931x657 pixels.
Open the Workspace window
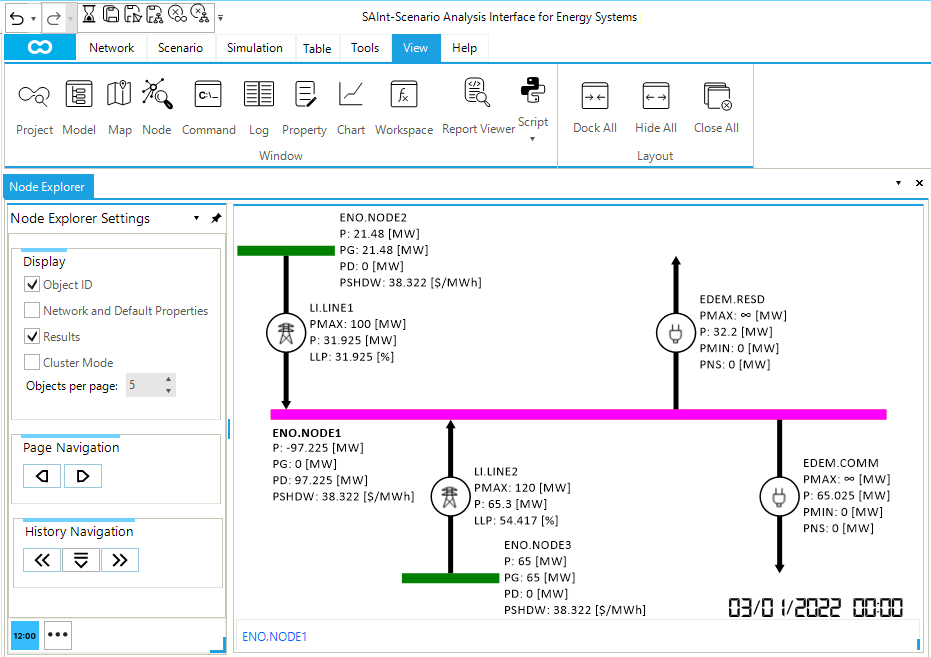point(404,107)
